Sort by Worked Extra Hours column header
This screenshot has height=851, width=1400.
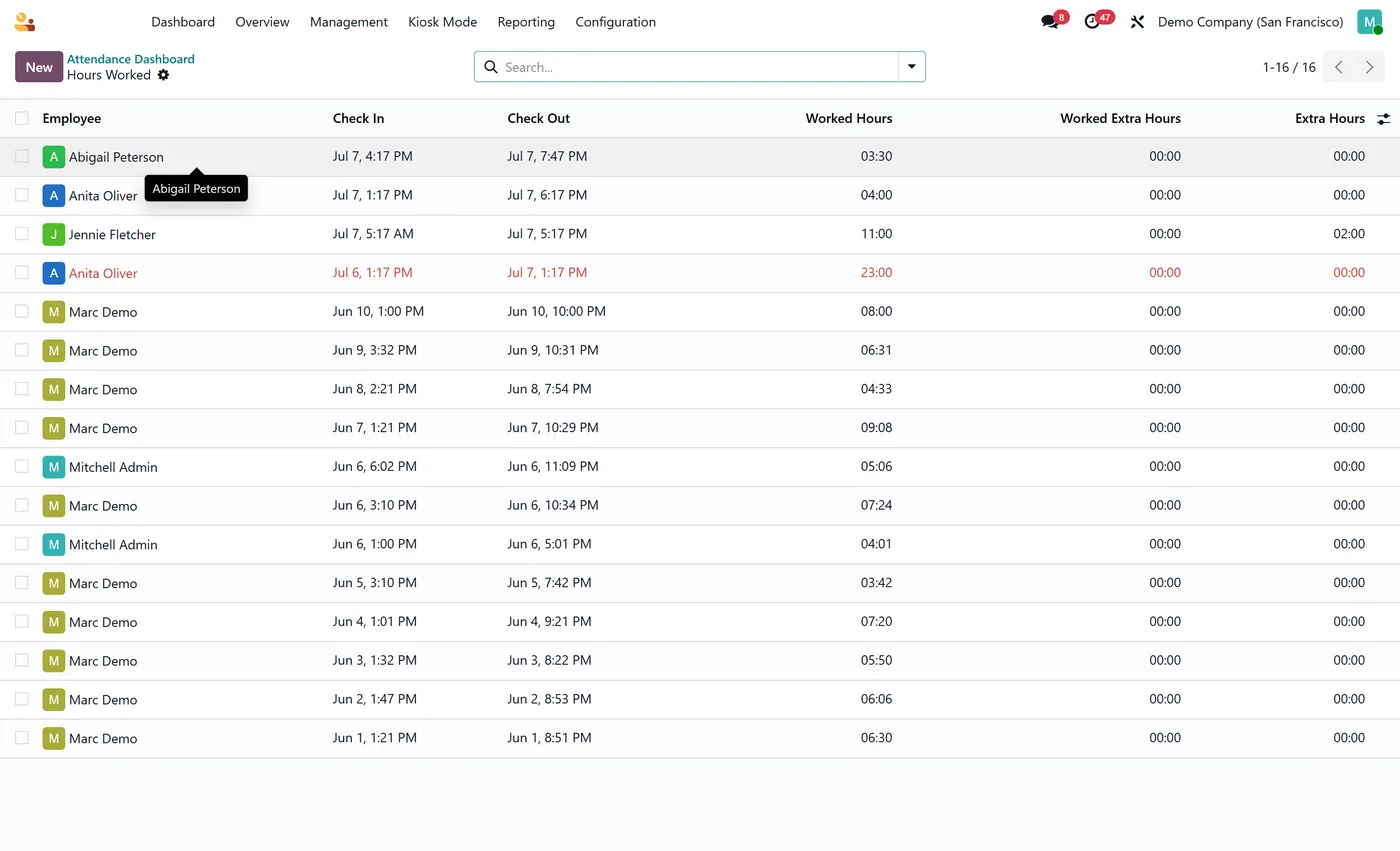click(1120, 118)
